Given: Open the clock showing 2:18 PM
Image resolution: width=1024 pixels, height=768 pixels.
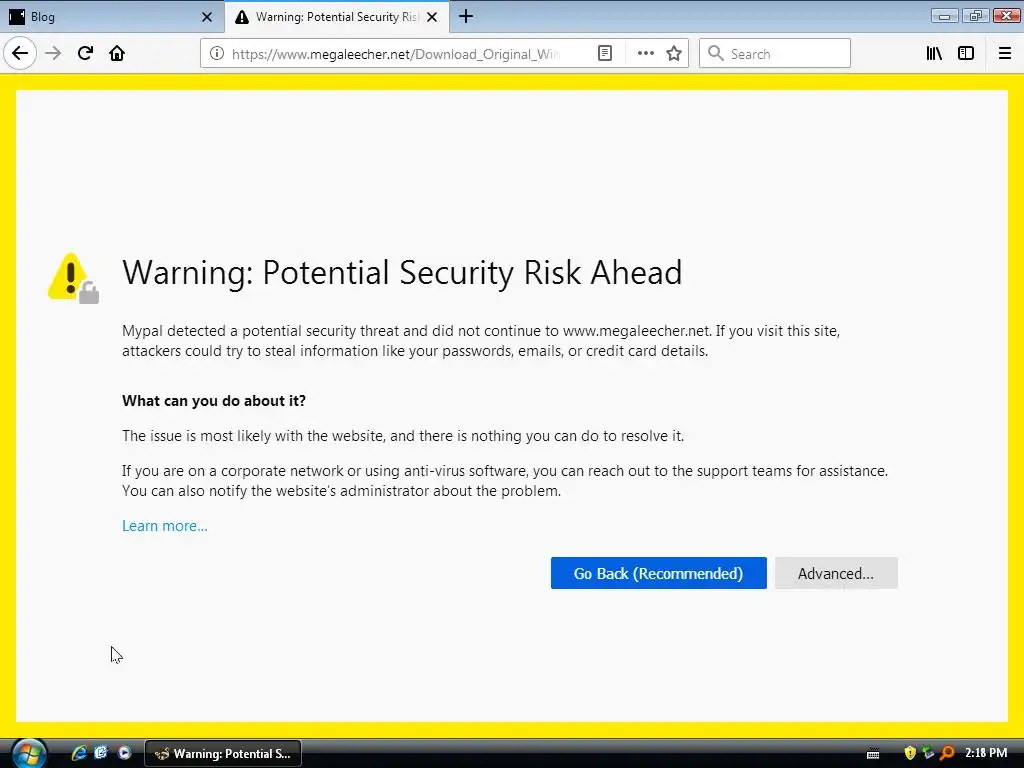Looking at the screenshot, I should (x=986, y=753).
